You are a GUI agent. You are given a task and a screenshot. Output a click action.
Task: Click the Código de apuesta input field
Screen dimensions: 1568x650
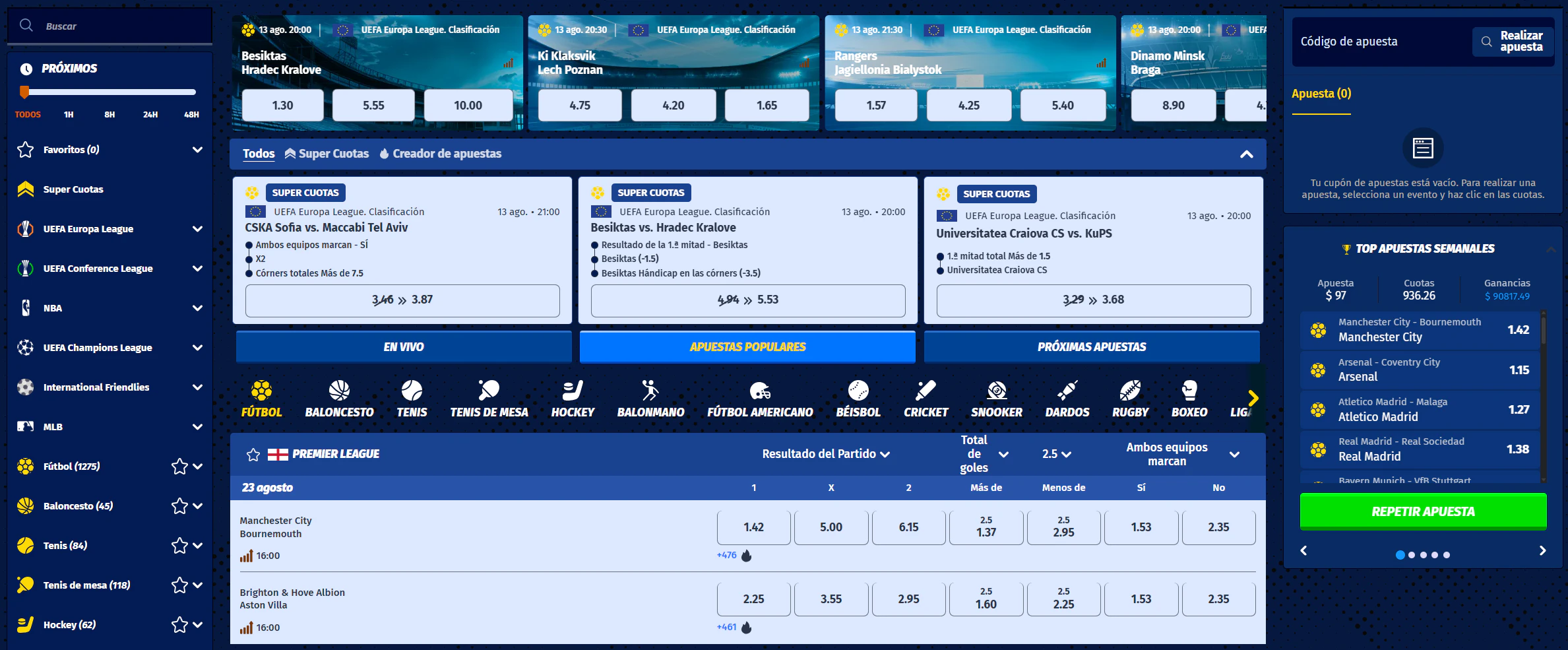(1381, 42)
